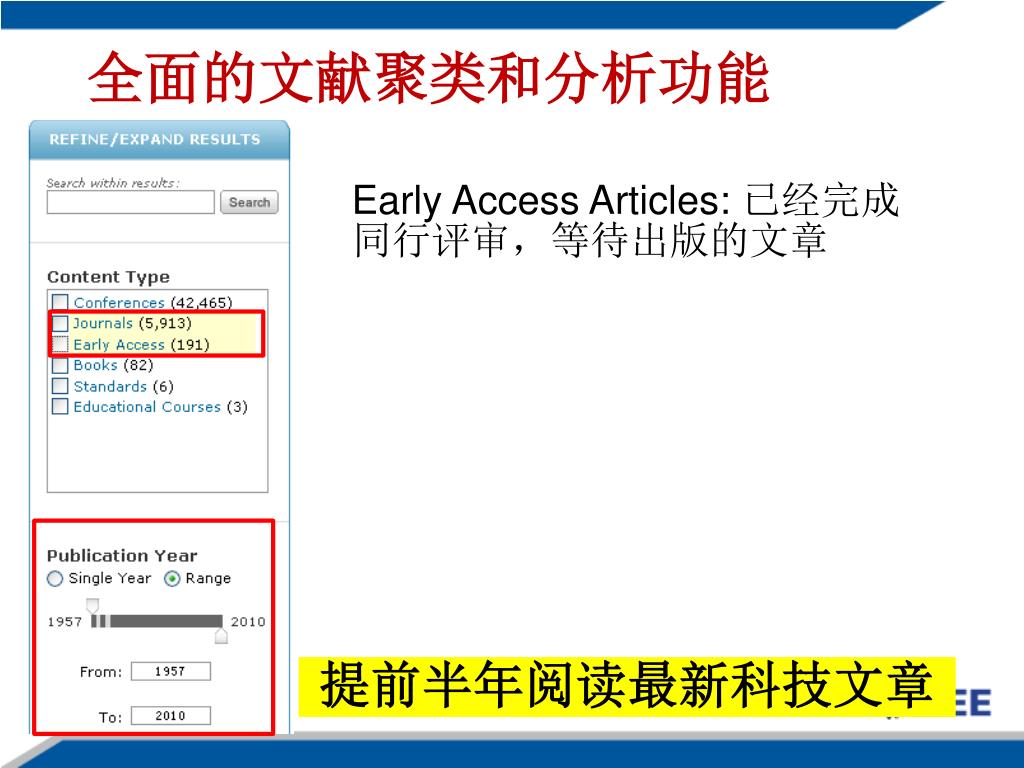Click the To year input field
Screen dimensions: 1024x768
[x=171, y=716]
